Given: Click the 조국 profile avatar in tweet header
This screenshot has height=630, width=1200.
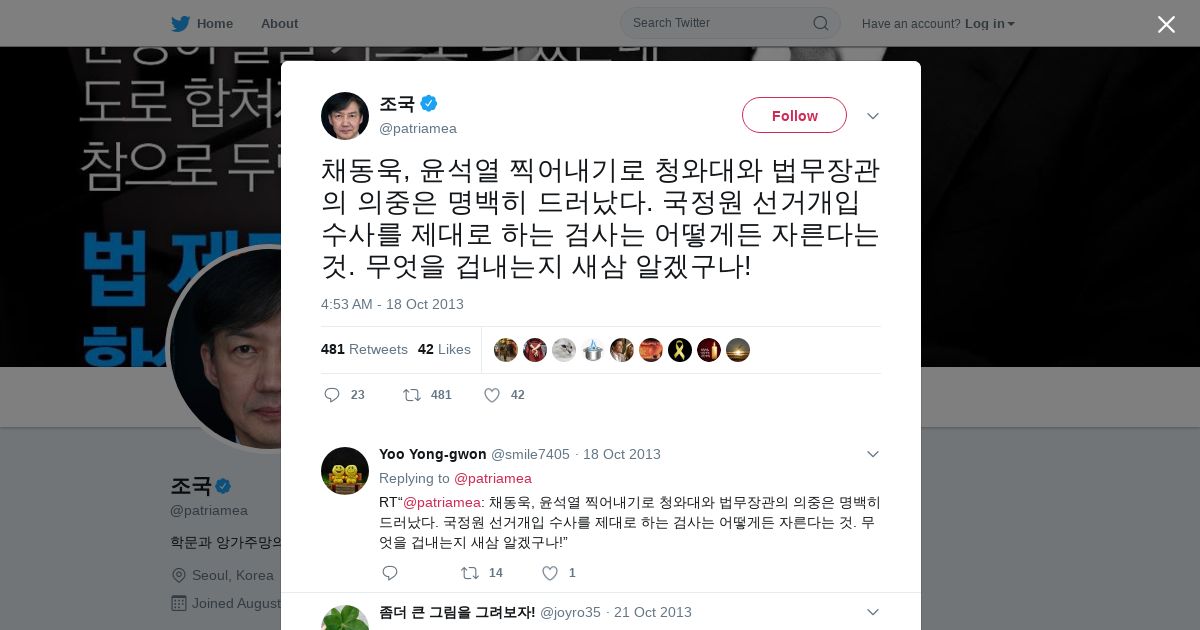Looking at the screenshot, I should click(x=345, y=116).
